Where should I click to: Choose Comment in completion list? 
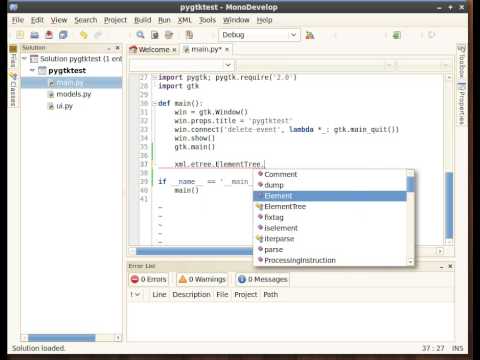[x=330, y=174]
